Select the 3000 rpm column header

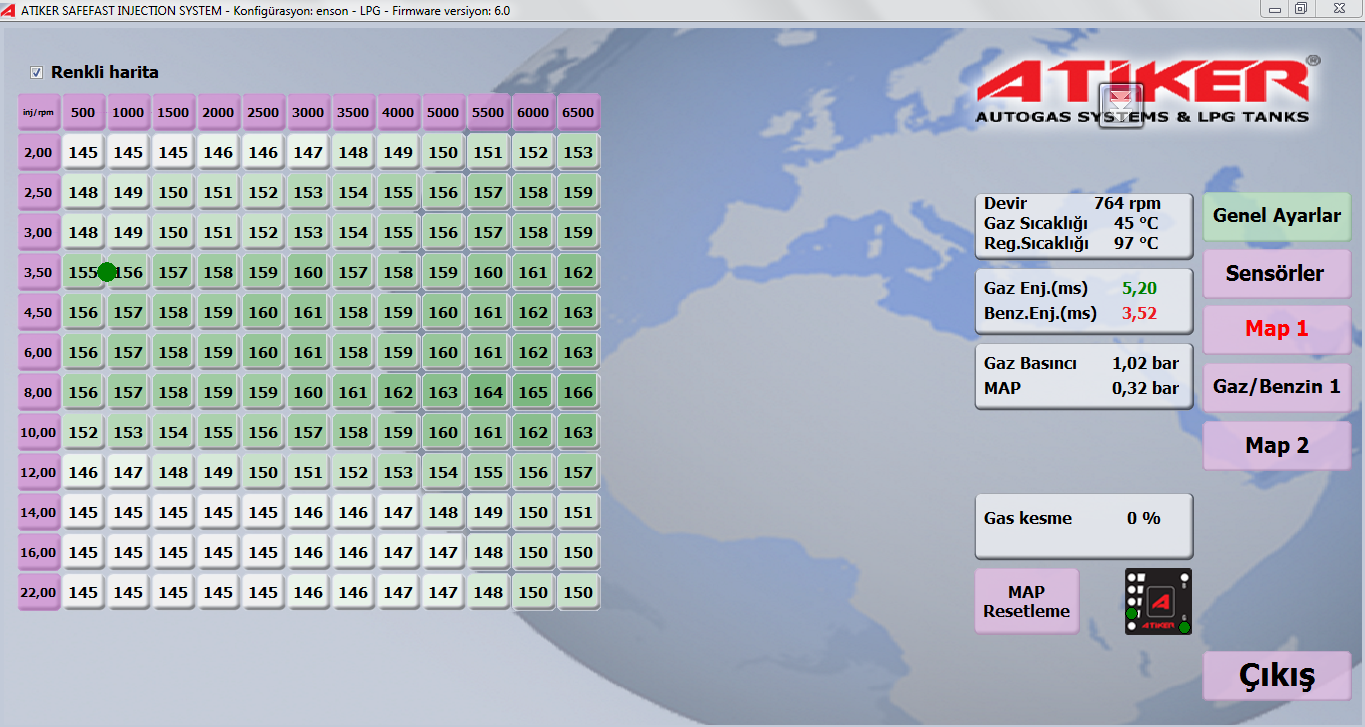(309, 112)
